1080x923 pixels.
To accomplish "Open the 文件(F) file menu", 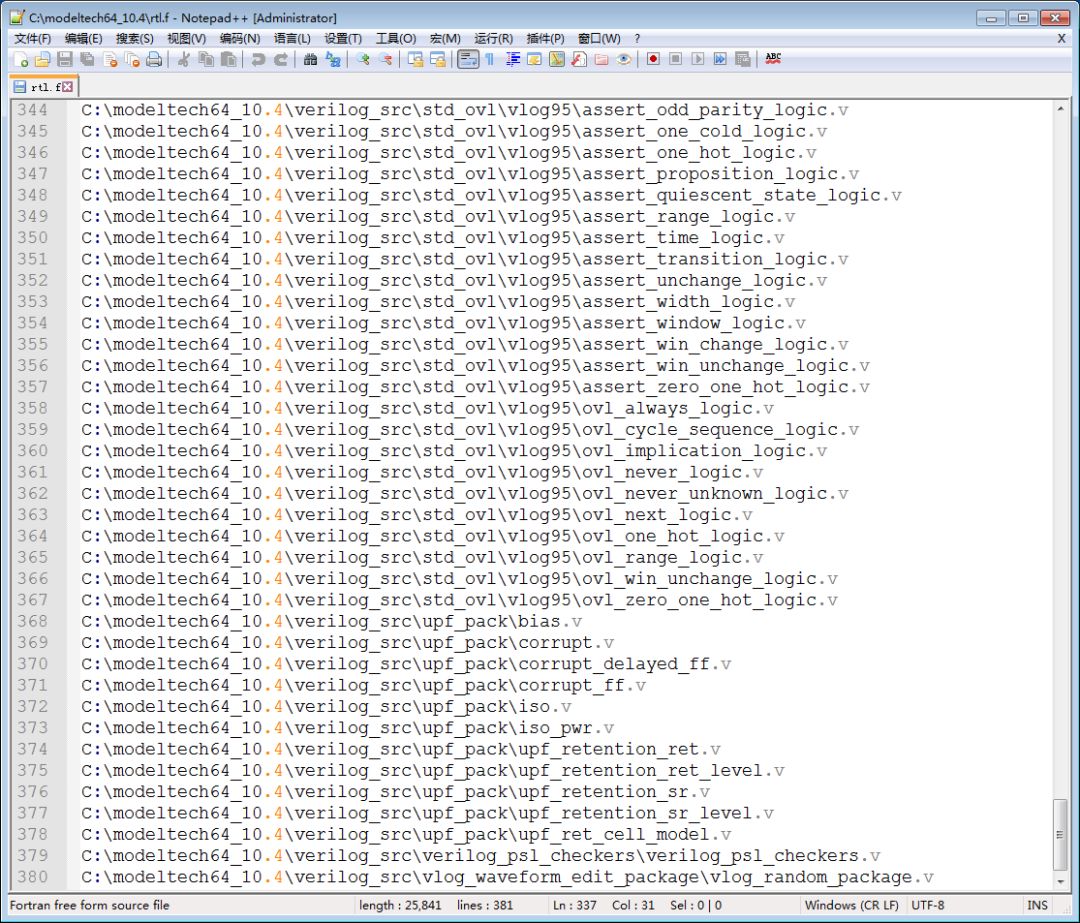I will (x=32, y=38).
